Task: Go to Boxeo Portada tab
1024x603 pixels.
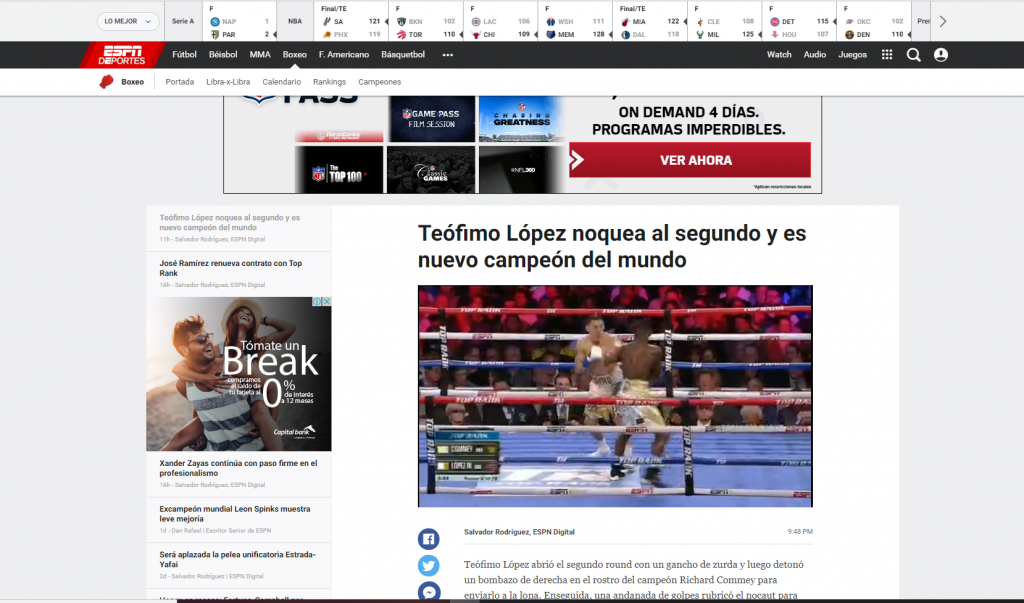Action: tap(180, 82)
